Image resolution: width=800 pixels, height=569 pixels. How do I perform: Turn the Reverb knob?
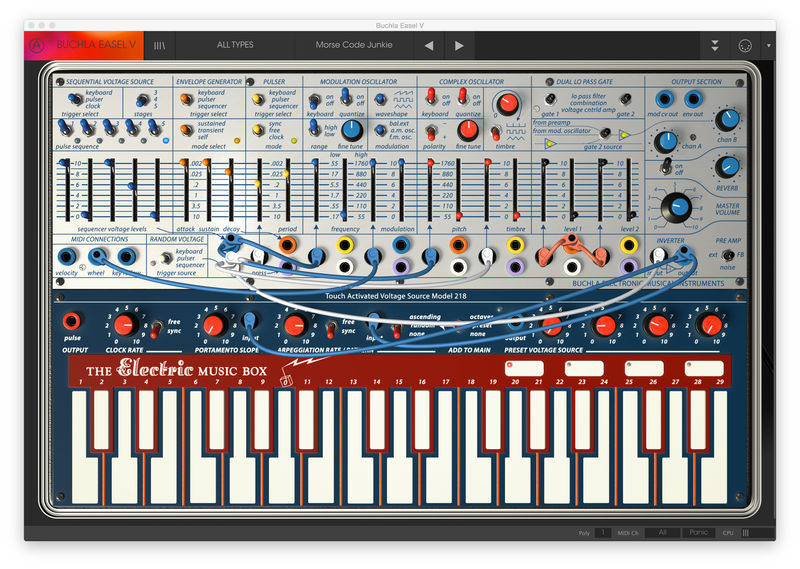[x=727, y=167]
